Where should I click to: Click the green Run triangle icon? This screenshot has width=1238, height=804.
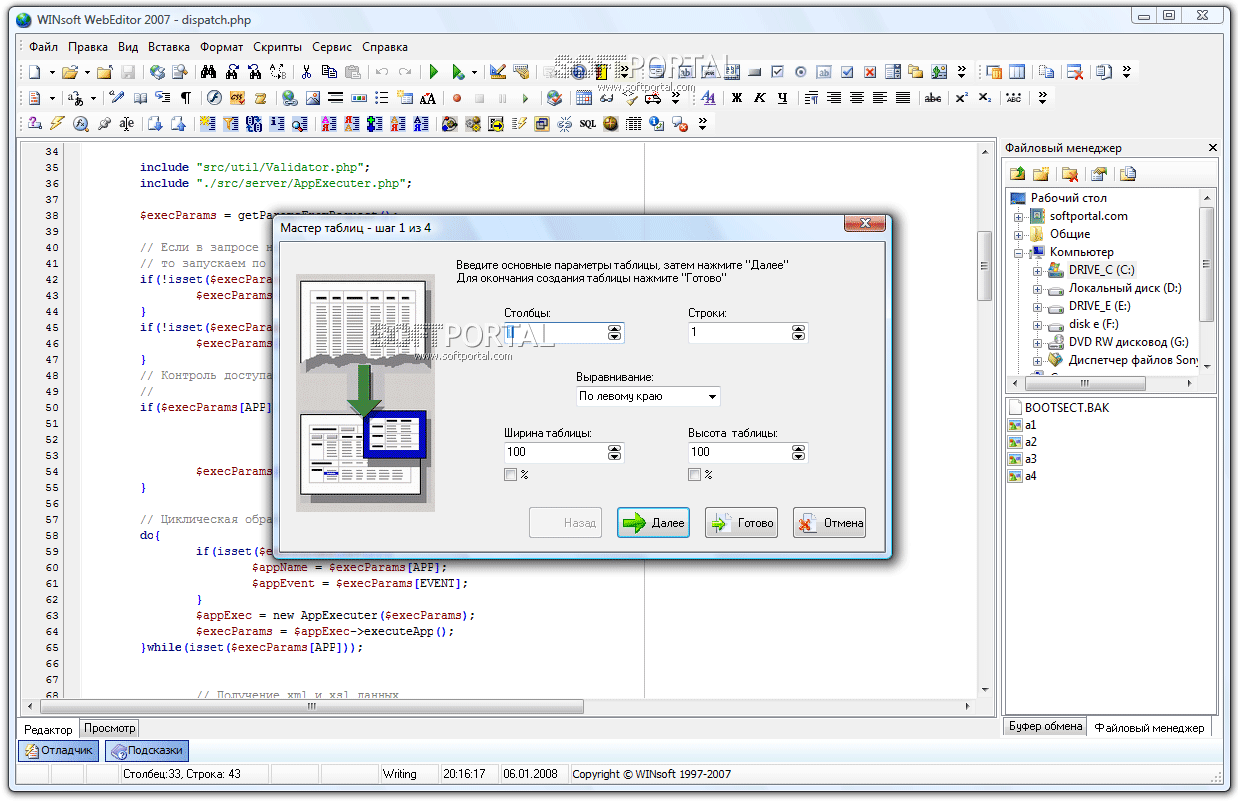click(x=434, y=72)
